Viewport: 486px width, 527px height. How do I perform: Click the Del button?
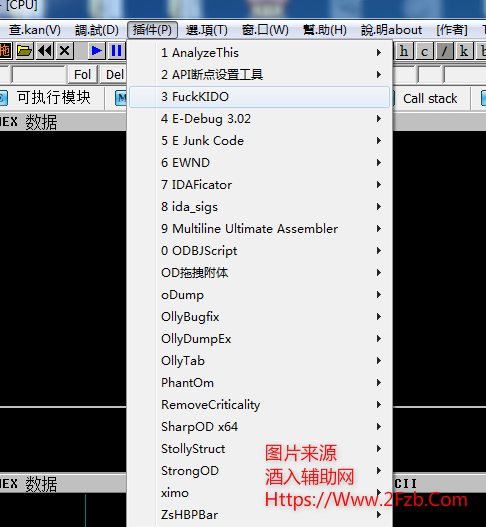(x=114, y=75)
